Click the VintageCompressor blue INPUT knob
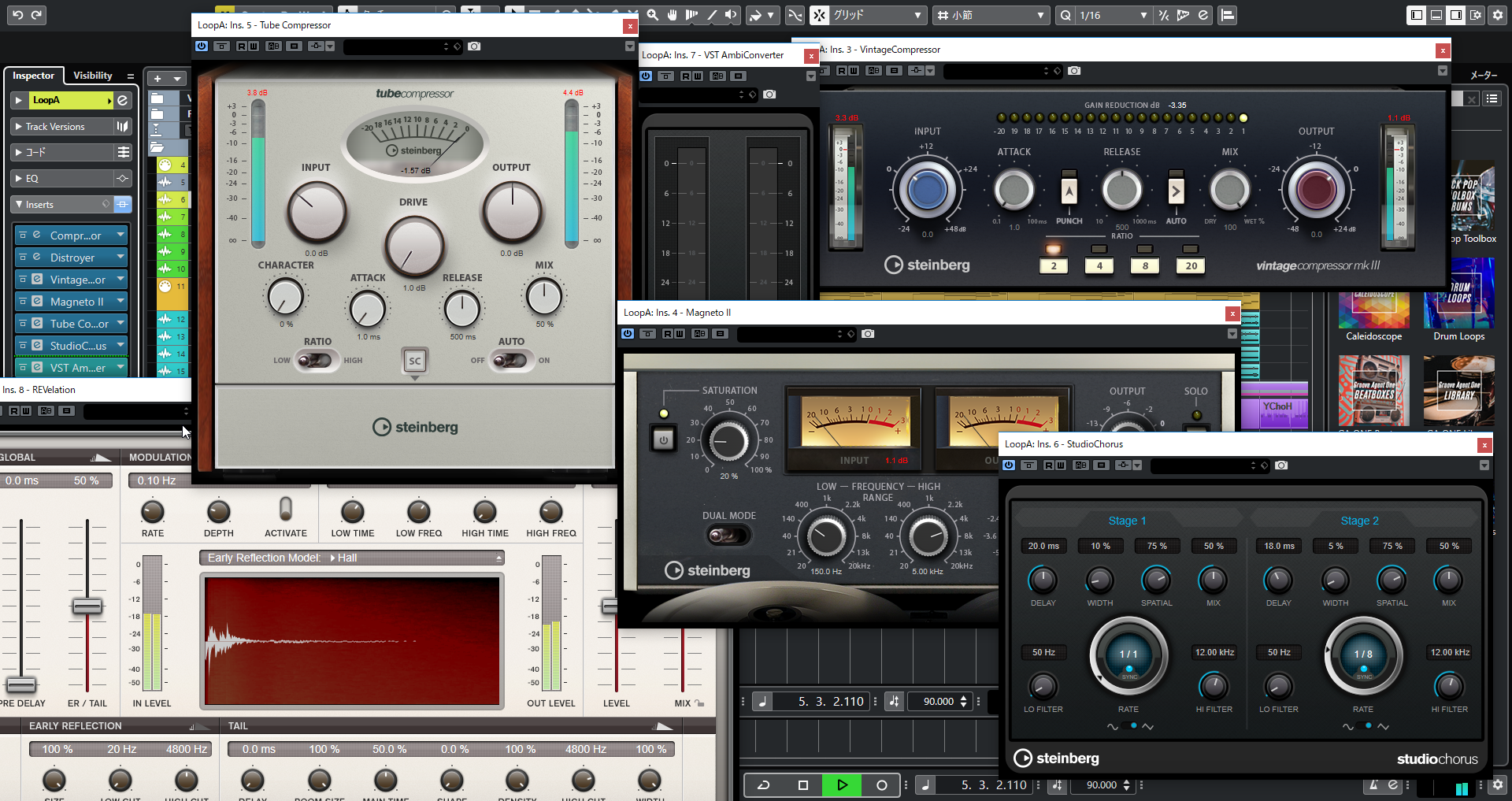 [928, 190]
